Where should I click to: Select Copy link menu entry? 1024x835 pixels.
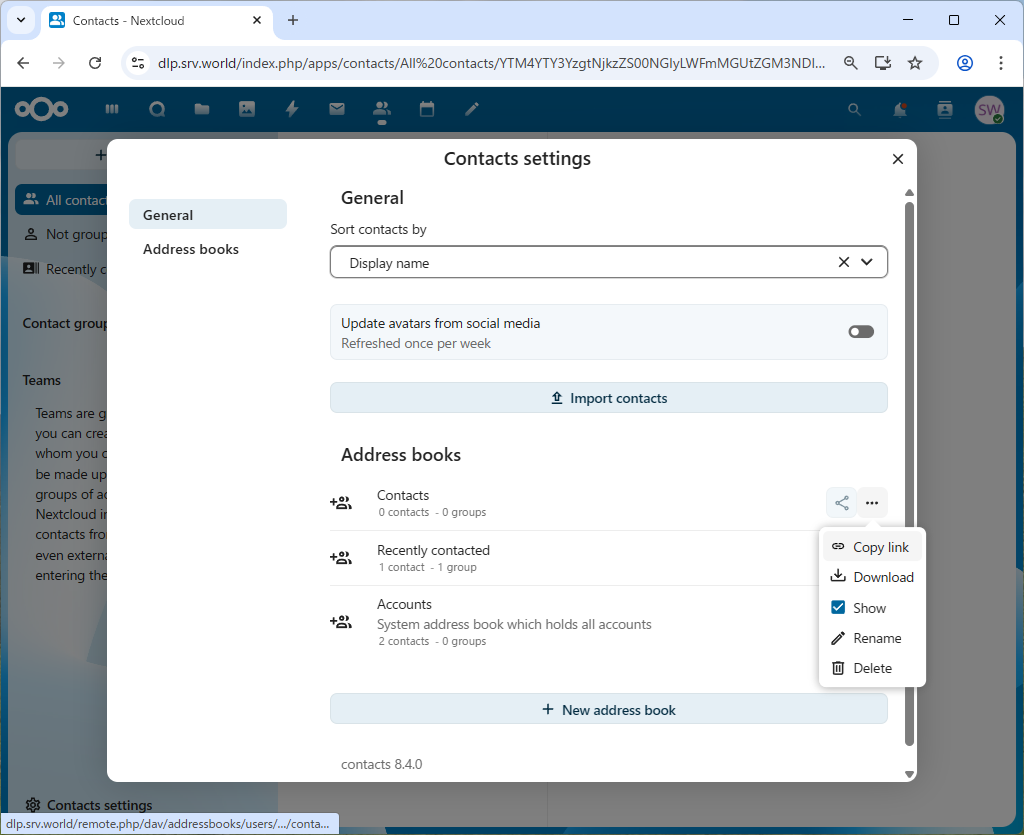[872, 547]
